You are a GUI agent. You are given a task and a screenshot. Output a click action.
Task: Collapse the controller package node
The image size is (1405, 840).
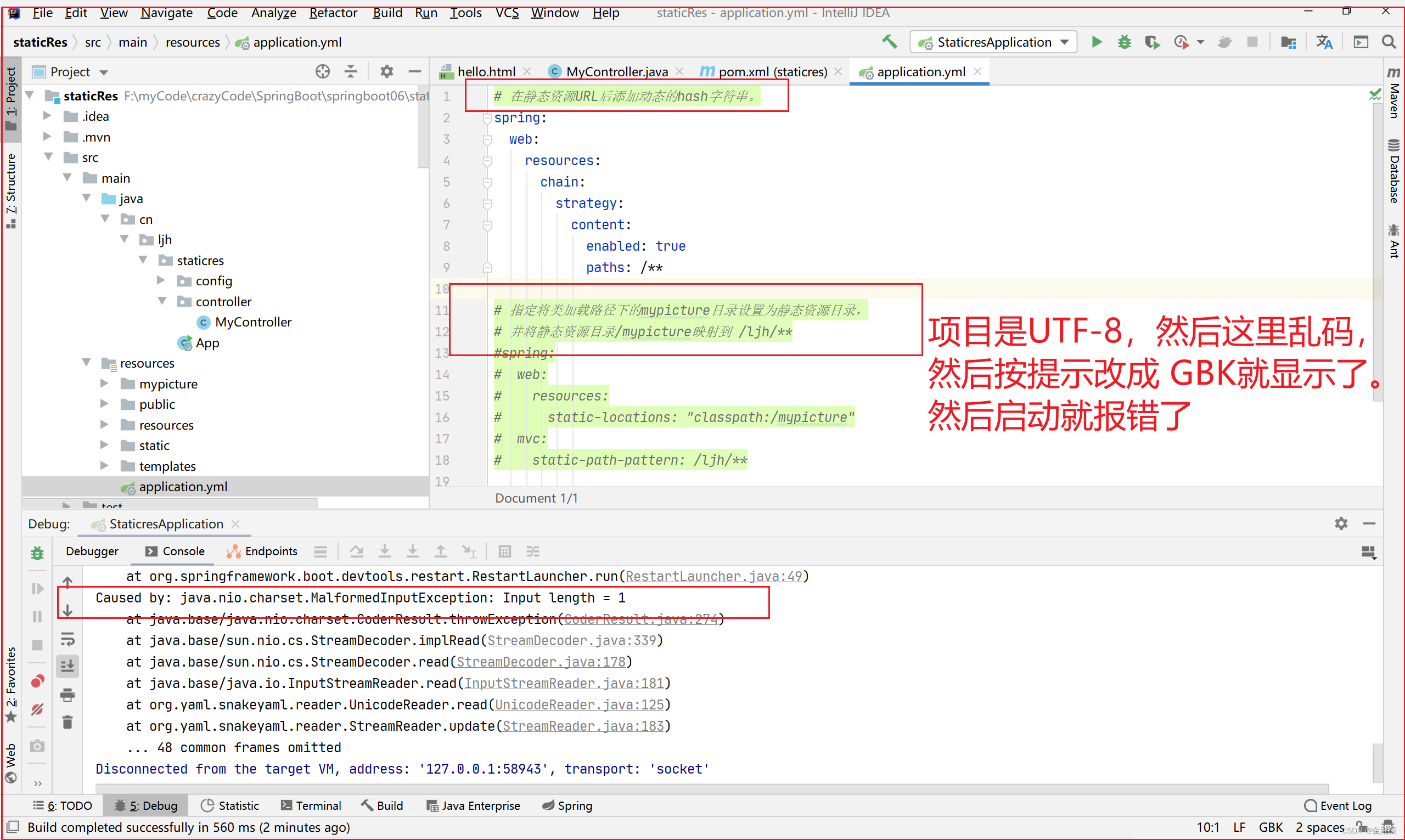[162, 301]
